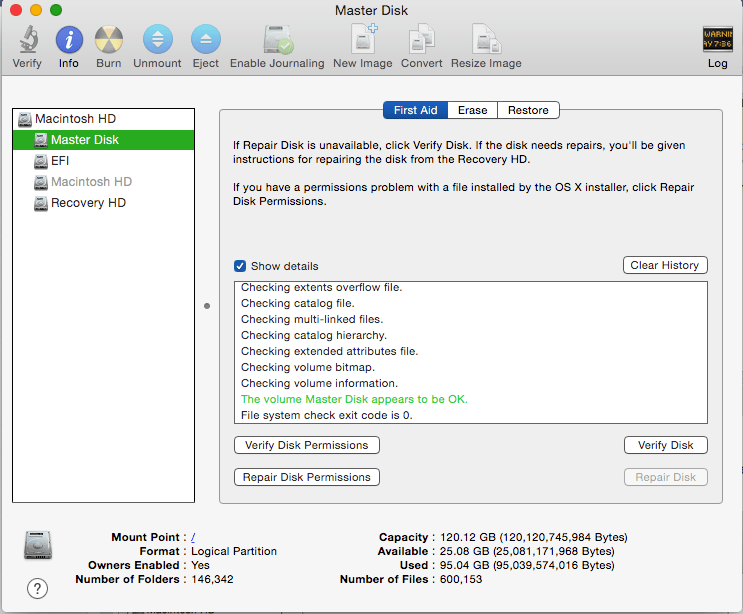
Task: Click the Burn disc icon
Action: coord(109,39)
